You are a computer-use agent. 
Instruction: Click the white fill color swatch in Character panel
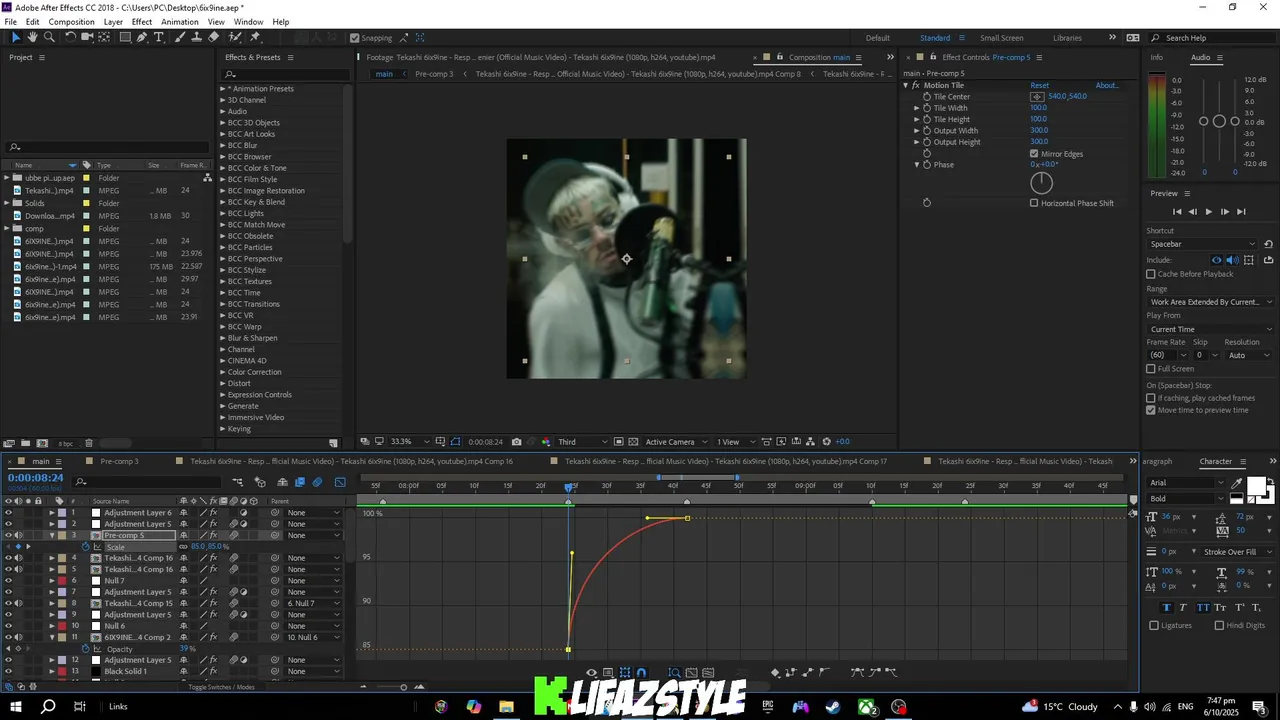(x=1255, y=486)
